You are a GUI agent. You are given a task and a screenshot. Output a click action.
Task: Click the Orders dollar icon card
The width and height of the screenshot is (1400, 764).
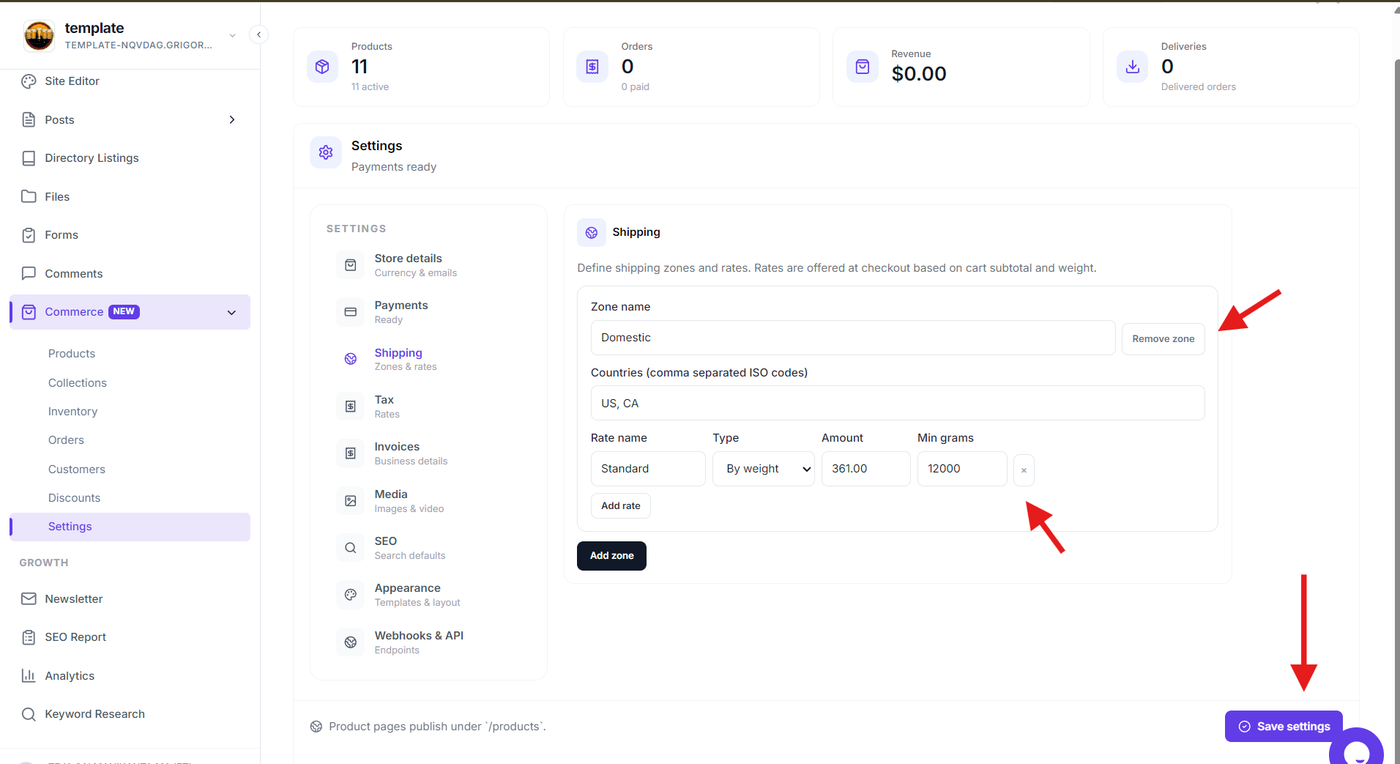click(592, 67)
